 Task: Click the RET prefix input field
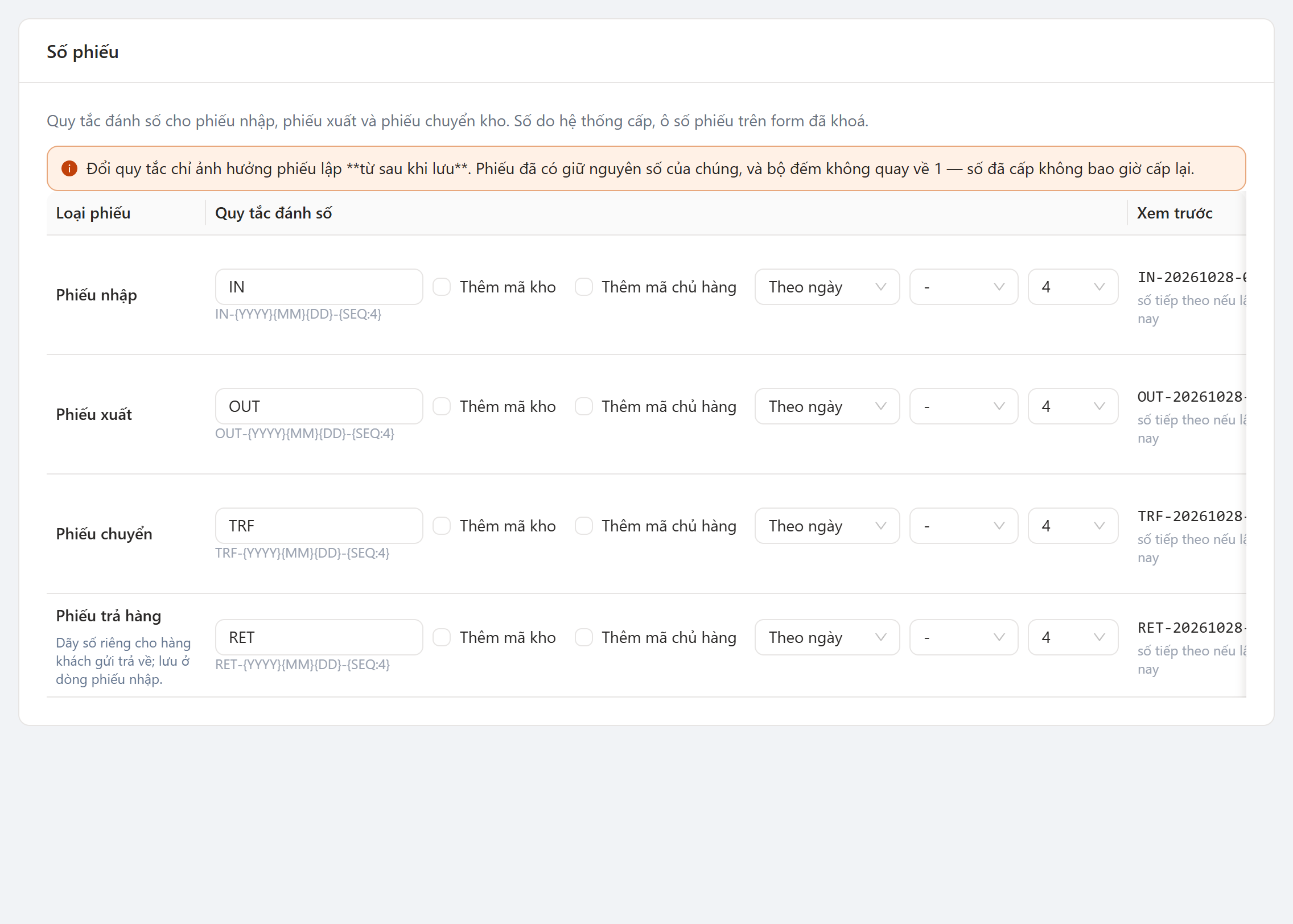pyautogui.click(x=319, y=637)
